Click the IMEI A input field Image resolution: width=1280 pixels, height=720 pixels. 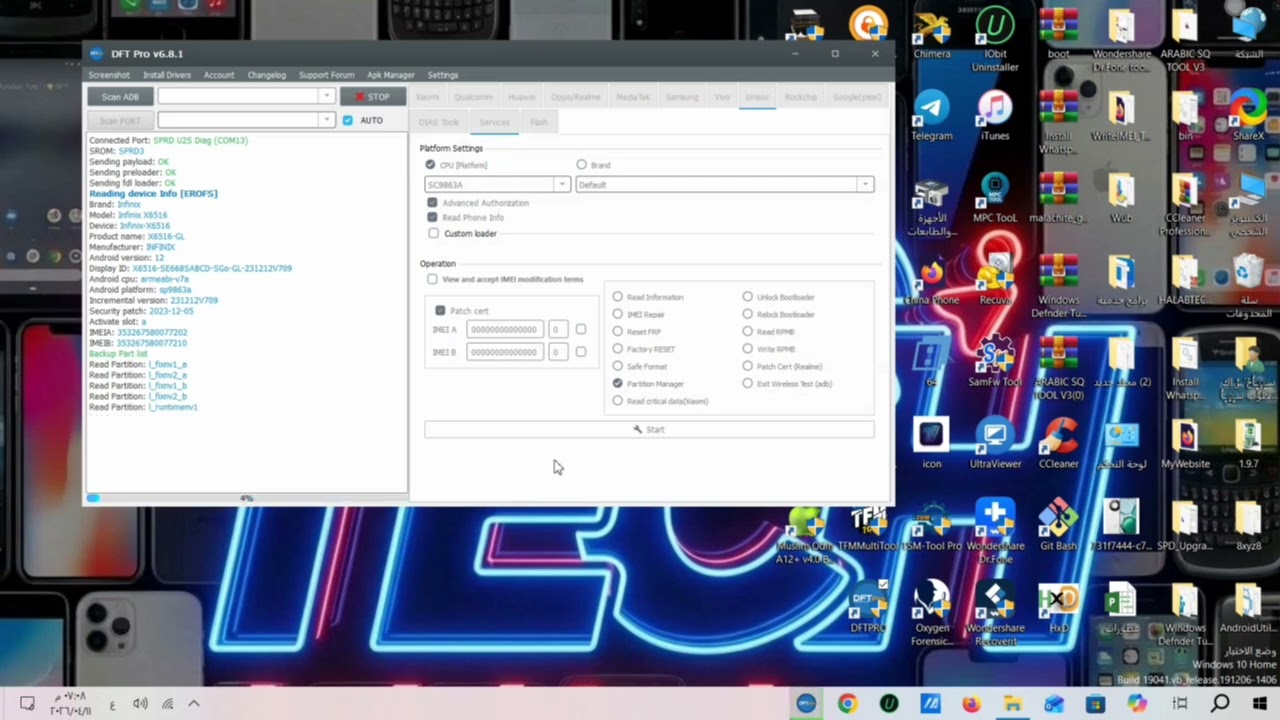tap(504, 329)
